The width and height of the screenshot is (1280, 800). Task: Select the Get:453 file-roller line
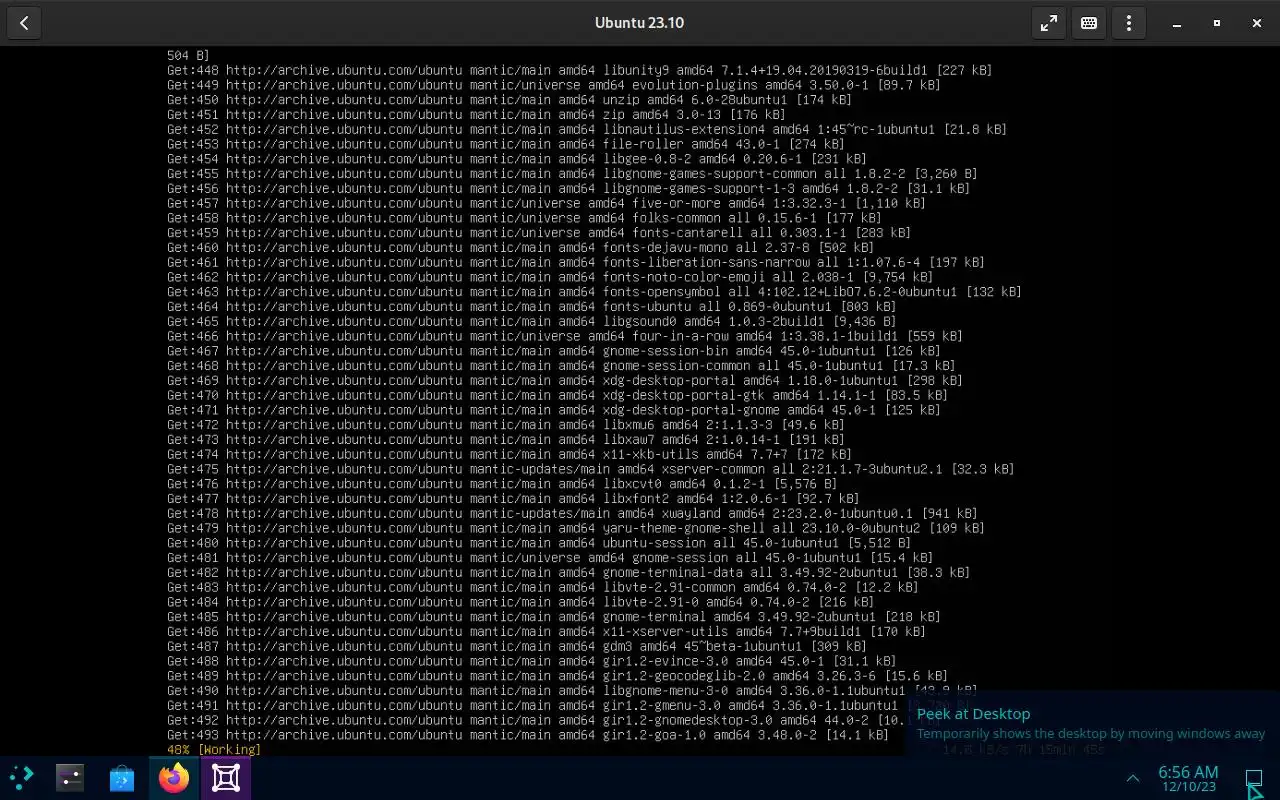506,144
